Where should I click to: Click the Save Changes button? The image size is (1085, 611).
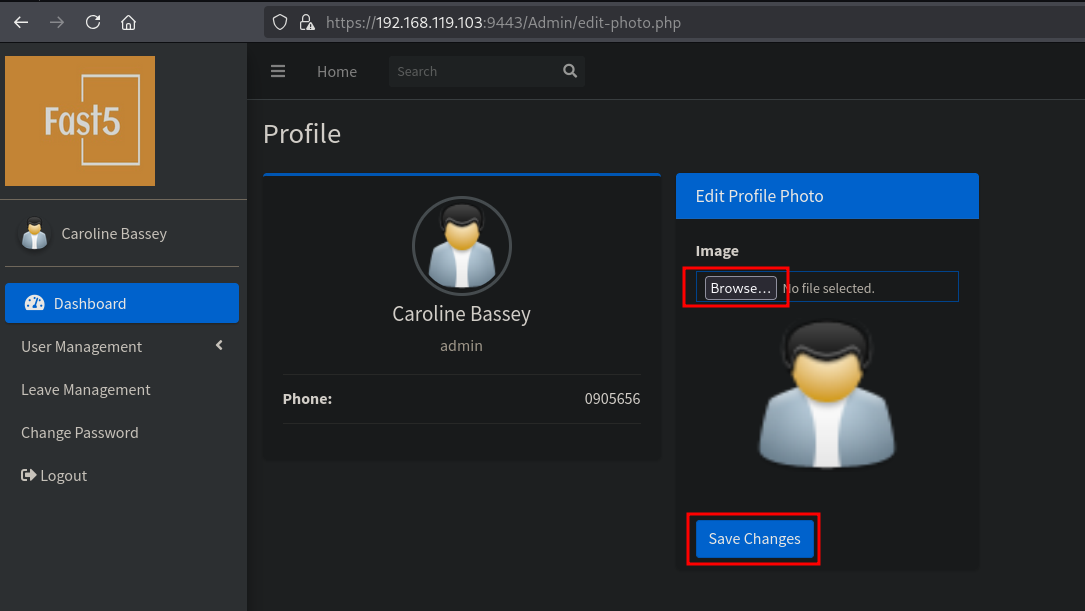point(754,539)
